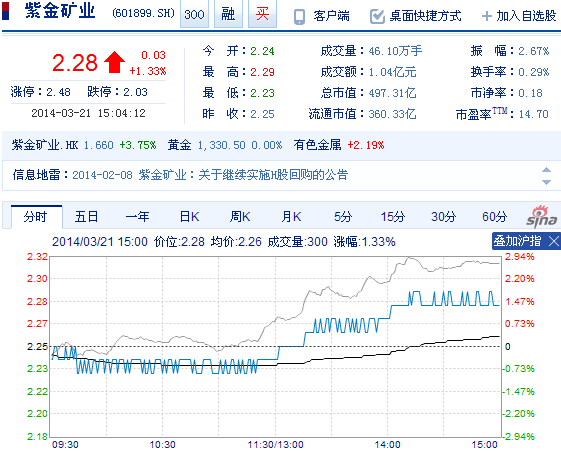Screen dimensions: 561x451
Task: Click the red up arrow beside 2.28
Action: pos(114,62)
